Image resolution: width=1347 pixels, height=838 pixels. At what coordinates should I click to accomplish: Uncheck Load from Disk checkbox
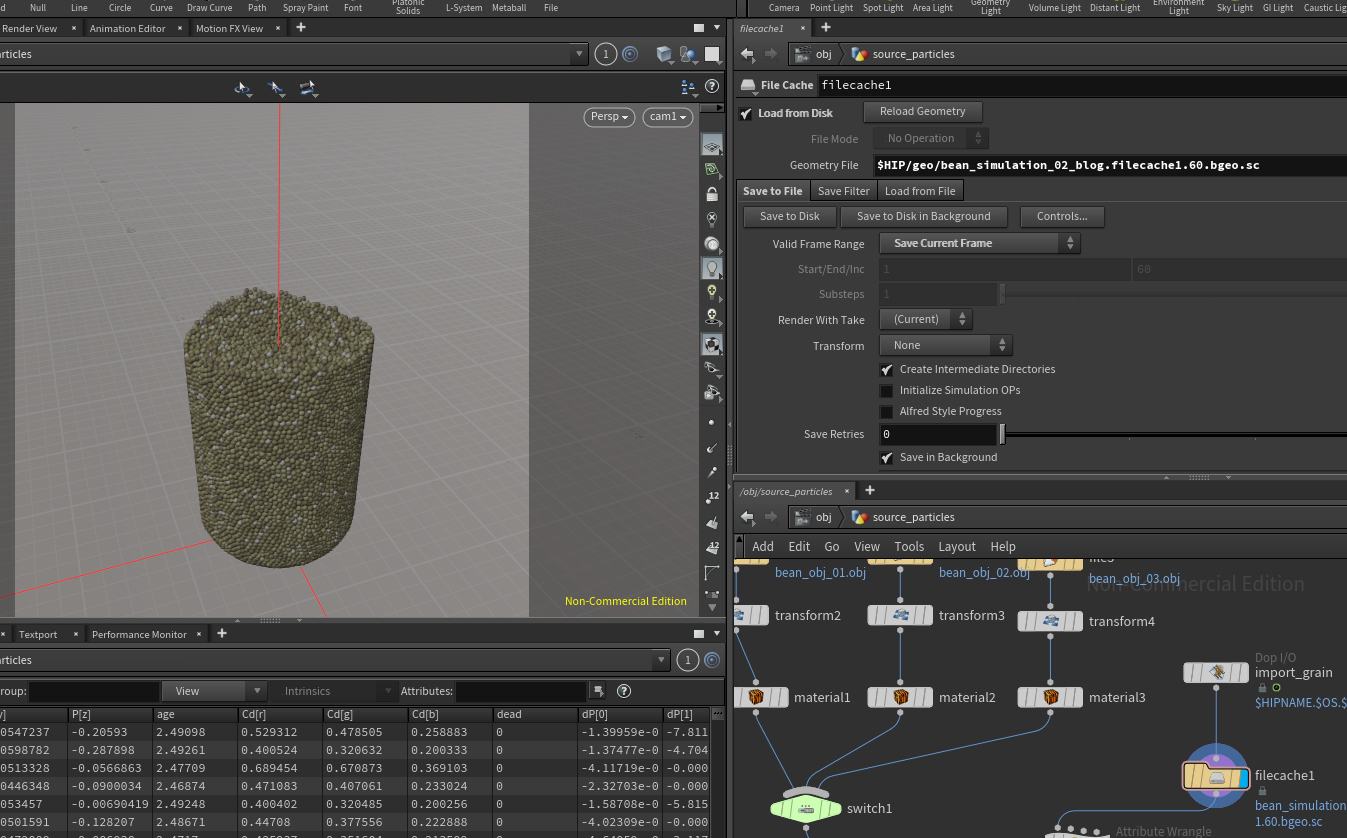tap(746, 113)
